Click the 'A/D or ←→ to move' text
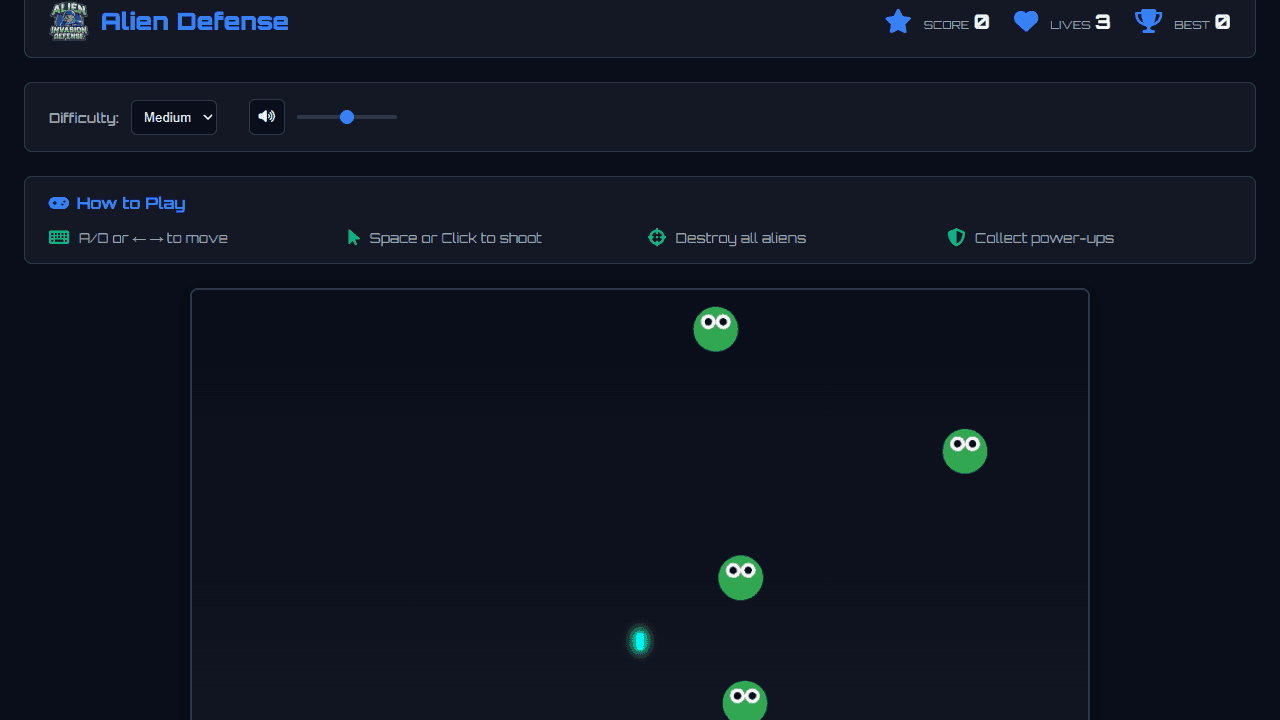 point(153,238)
